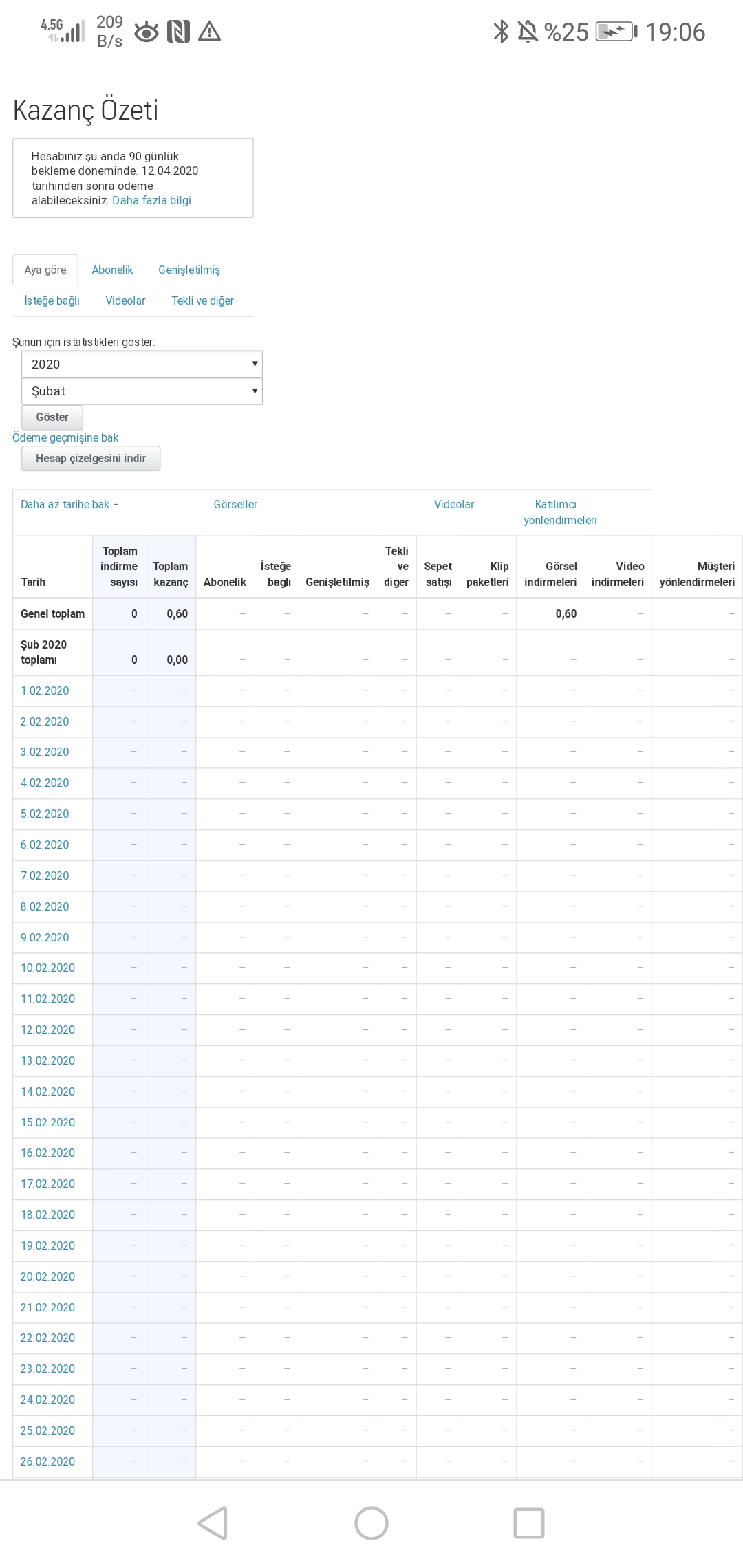This screenshot has height=1568, width=743.
Task: Tap the Bluetooth status icon
Action: click(x=501, y=32)
